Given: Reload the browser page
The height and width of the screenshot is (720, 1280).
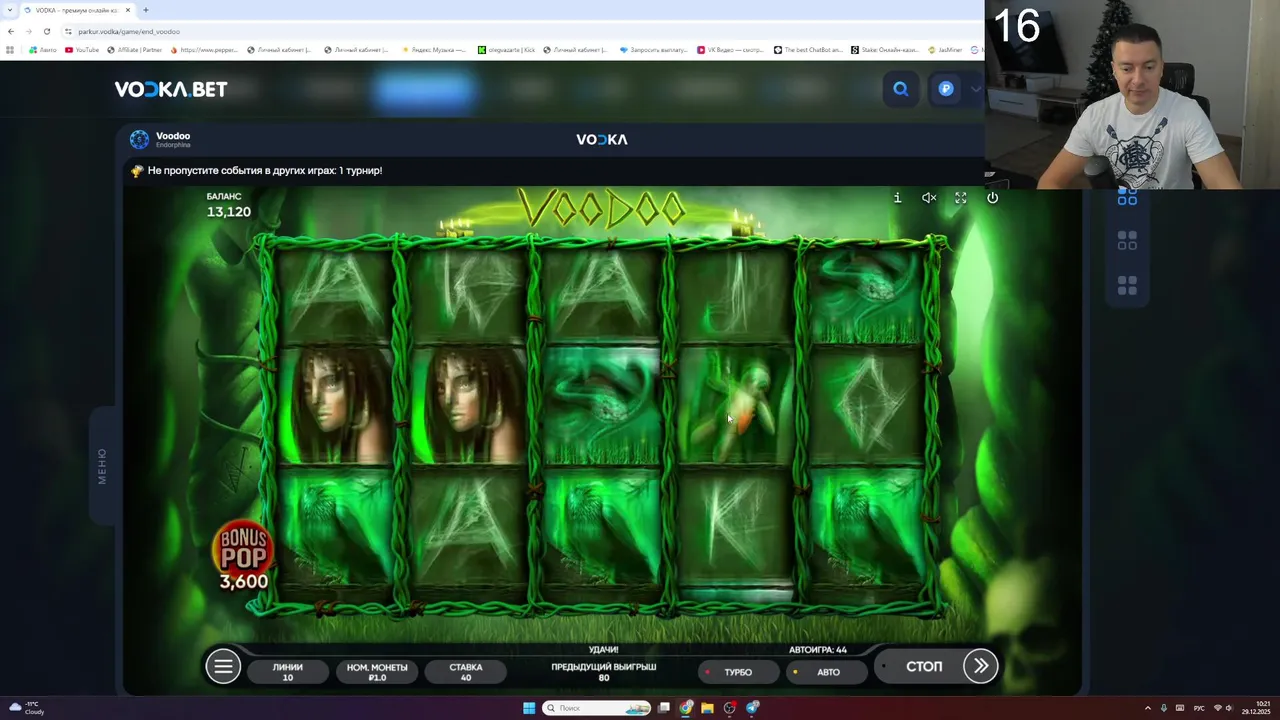Looking at the screenshot, I should (x=46, y=31).
